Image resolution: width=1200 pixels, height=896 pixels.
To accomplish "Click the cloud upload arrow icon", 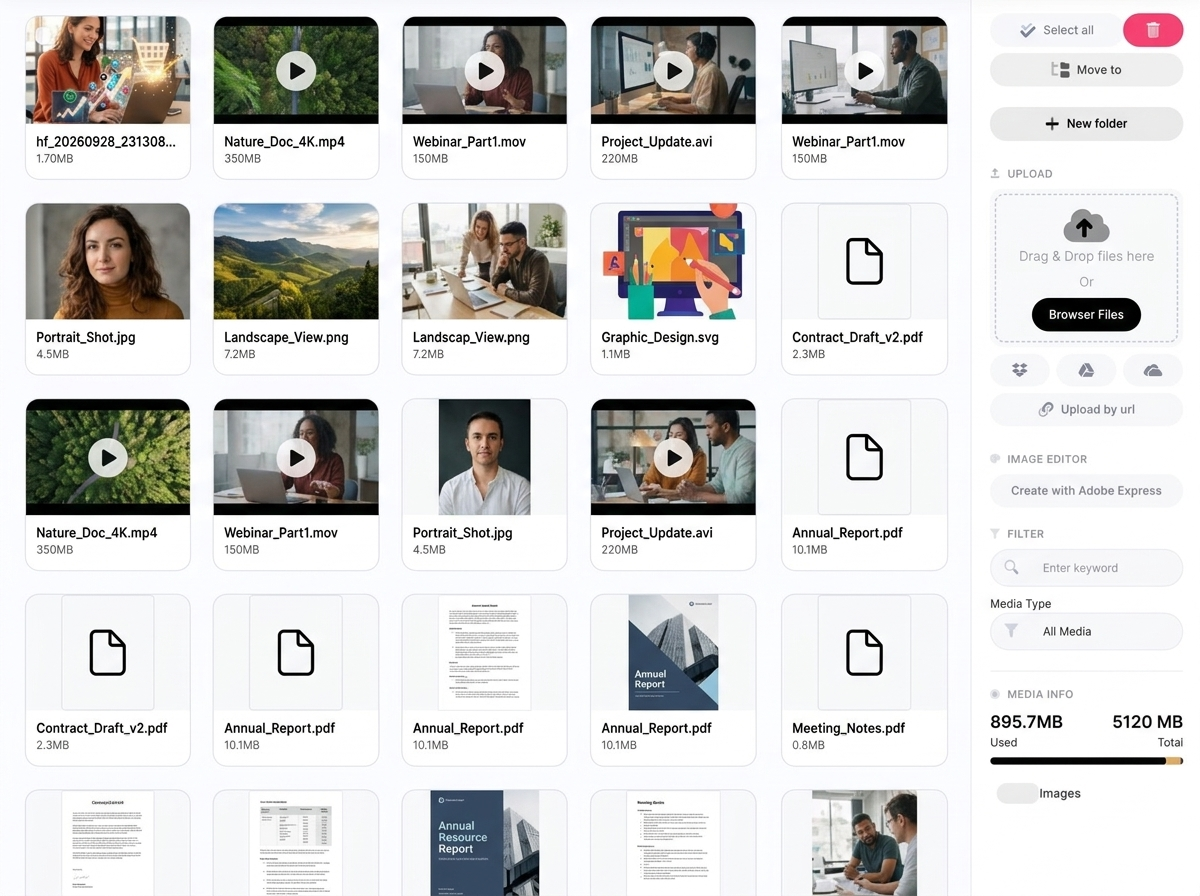I will pyautogui.click(x=1086, y=226).
